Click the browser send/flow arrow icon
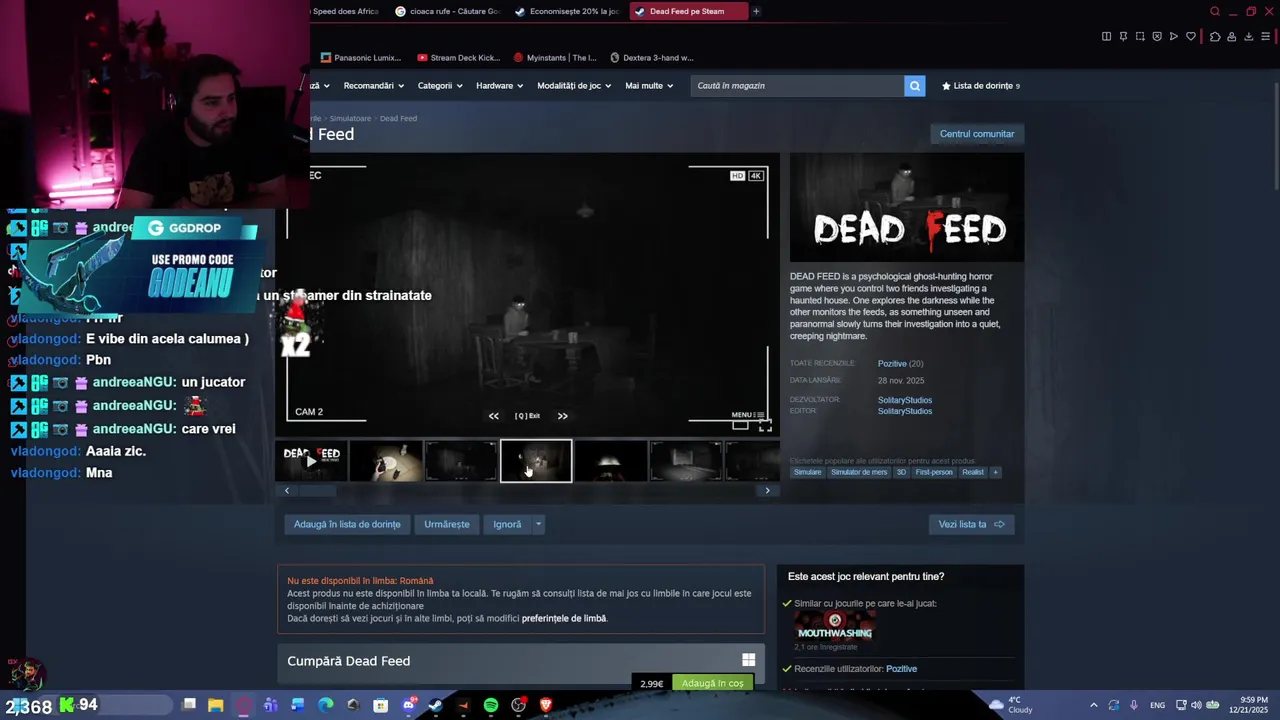This screenshot has height=720, width=1280. tap(1174, 37)
